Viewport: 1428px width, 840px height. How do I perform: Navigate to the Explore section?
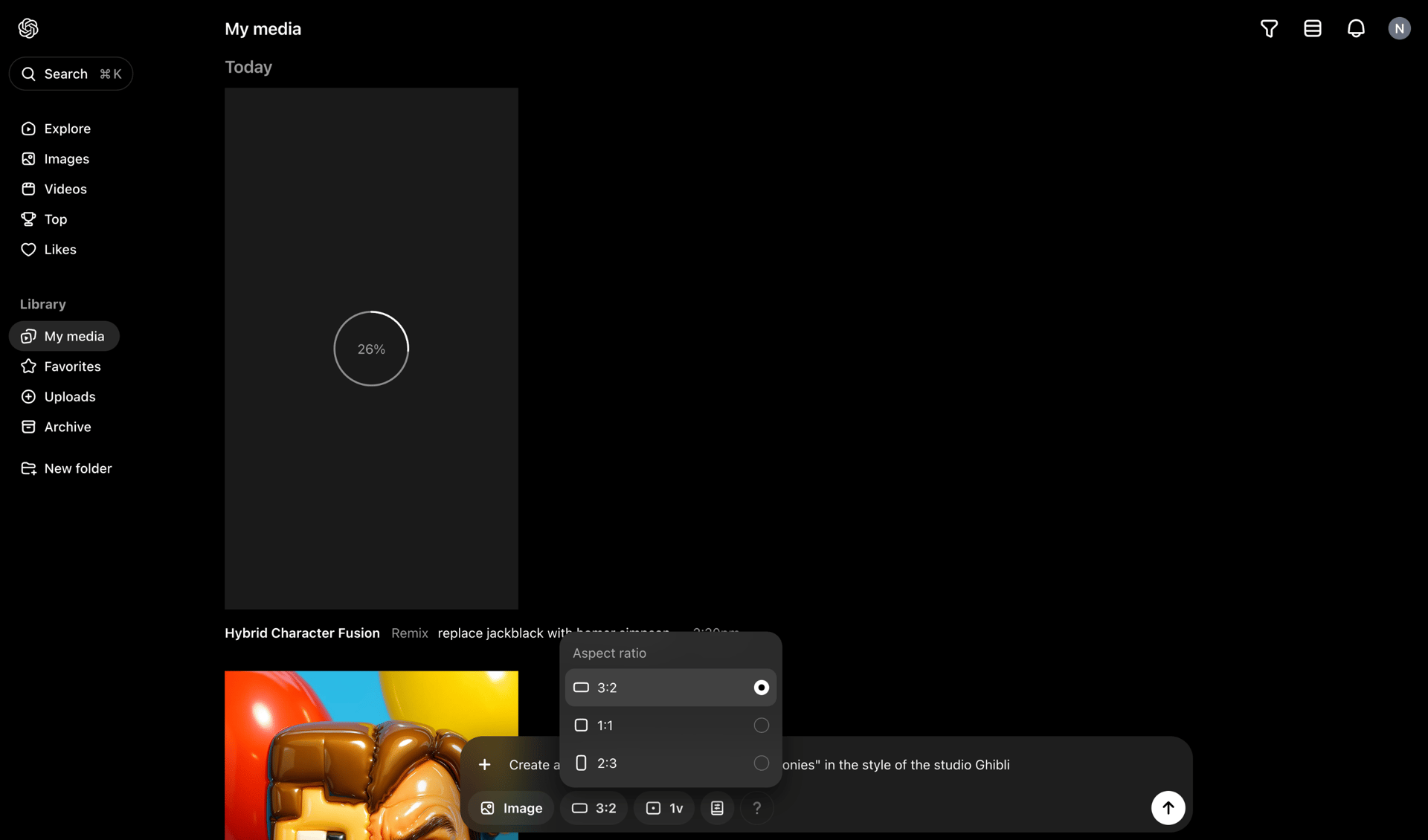(x=66, y=128)
